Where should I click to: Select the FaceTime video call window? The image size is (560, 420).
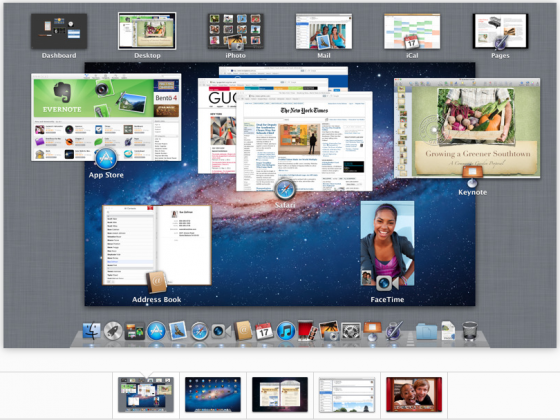[x=387, y=243]
